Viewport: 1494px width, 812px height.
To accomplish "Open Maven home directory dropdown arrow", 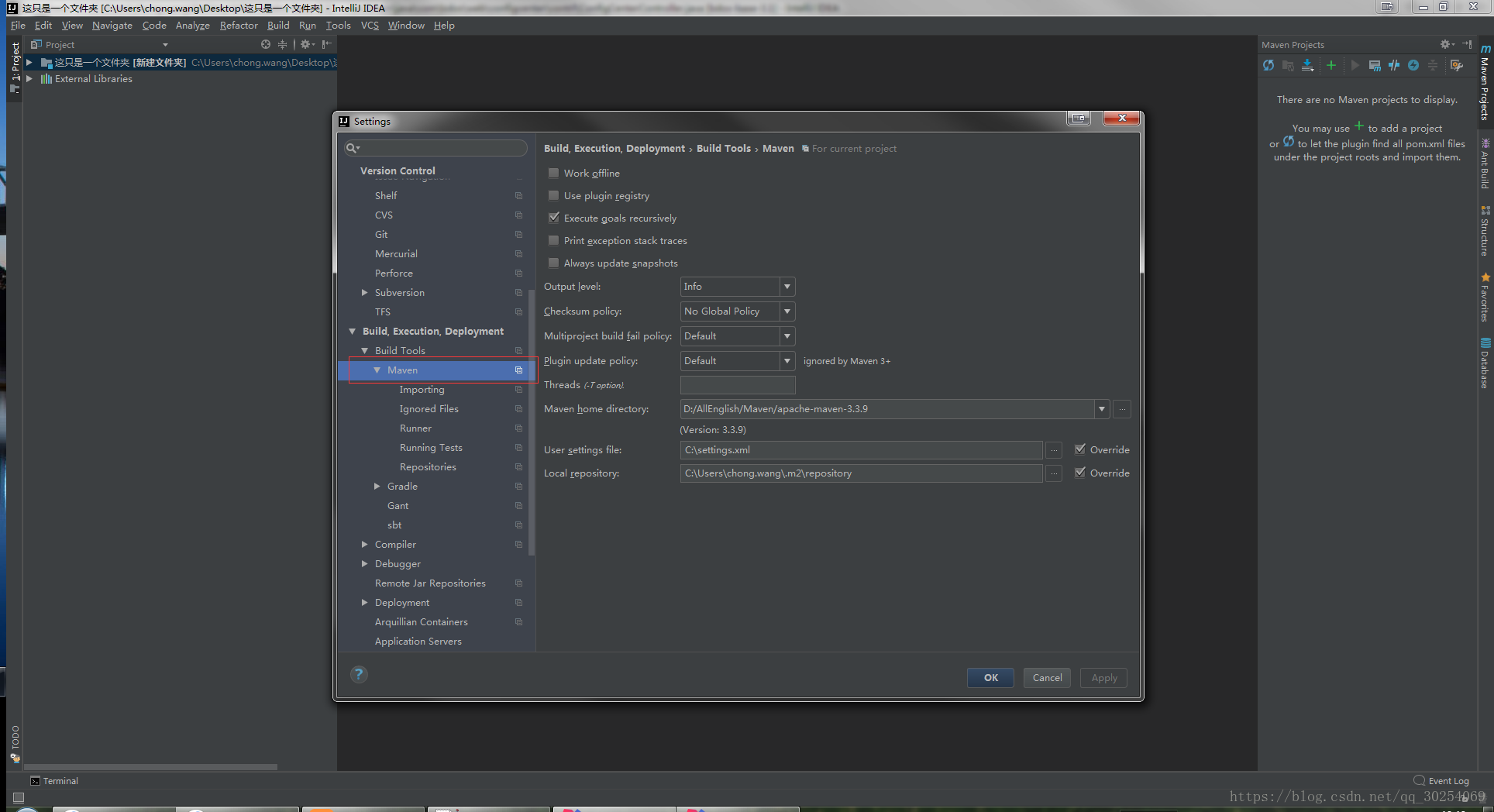I will pos(1102,409).
